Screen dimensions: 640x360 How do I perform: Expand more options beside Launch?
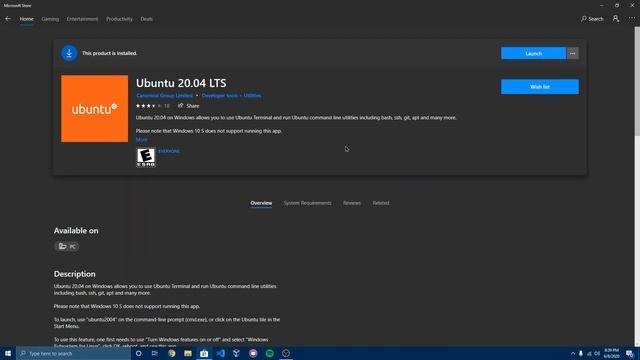(572, 53)
